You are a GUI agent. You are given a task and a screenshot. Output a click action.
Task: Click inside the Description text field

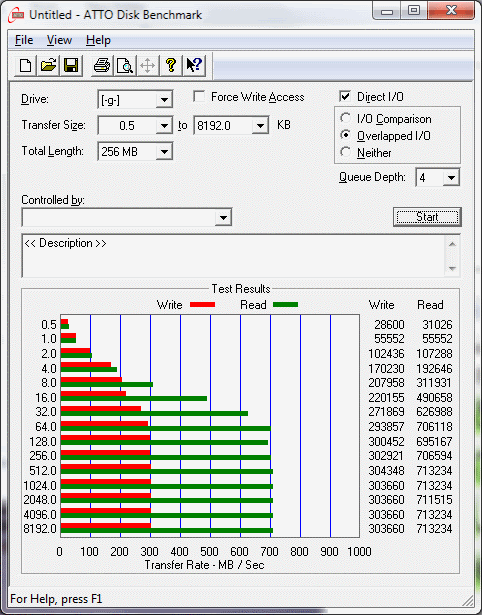point(233,256)
